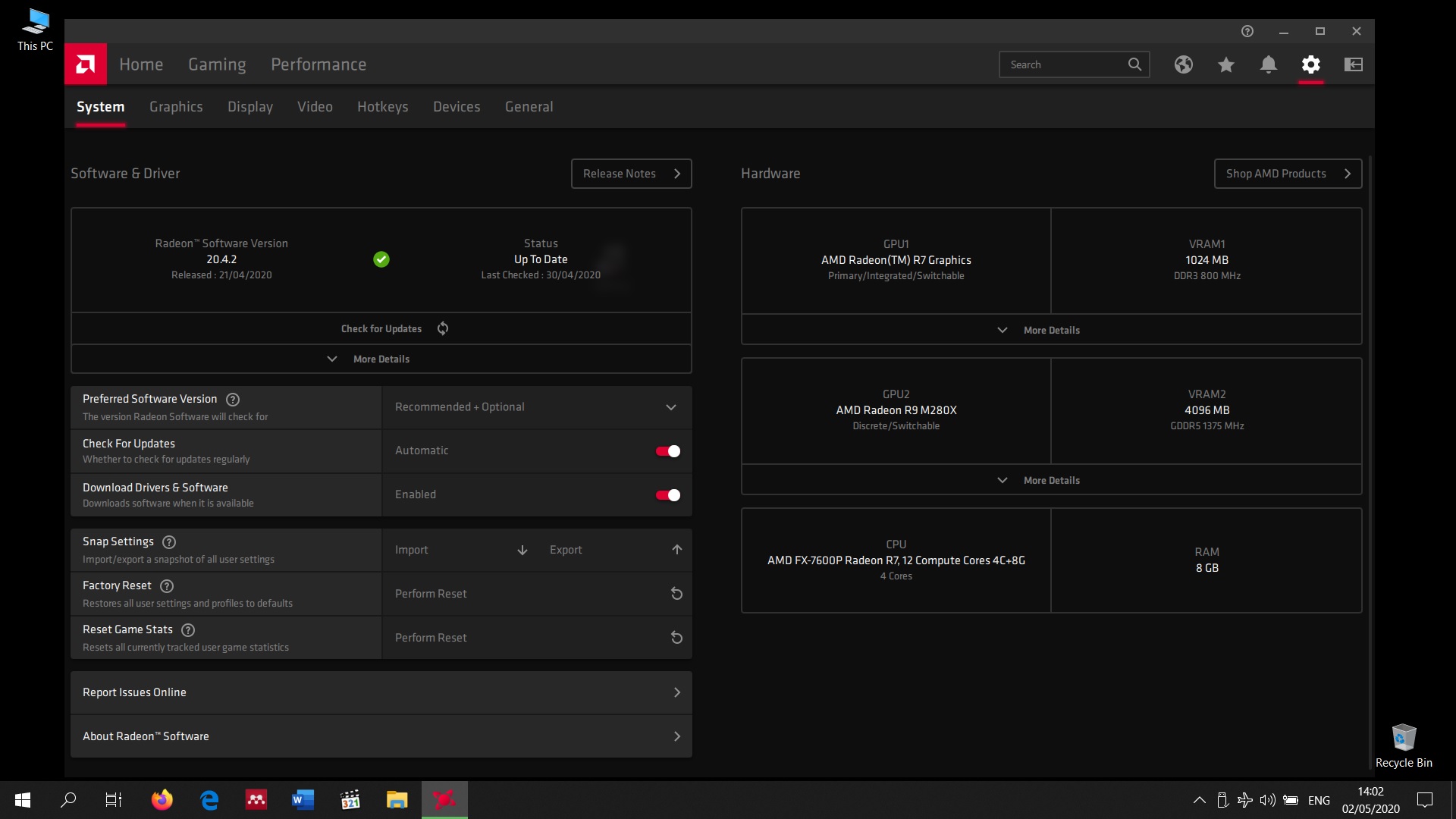
Task: Switch to the Display tab
Action: [250, 107]
